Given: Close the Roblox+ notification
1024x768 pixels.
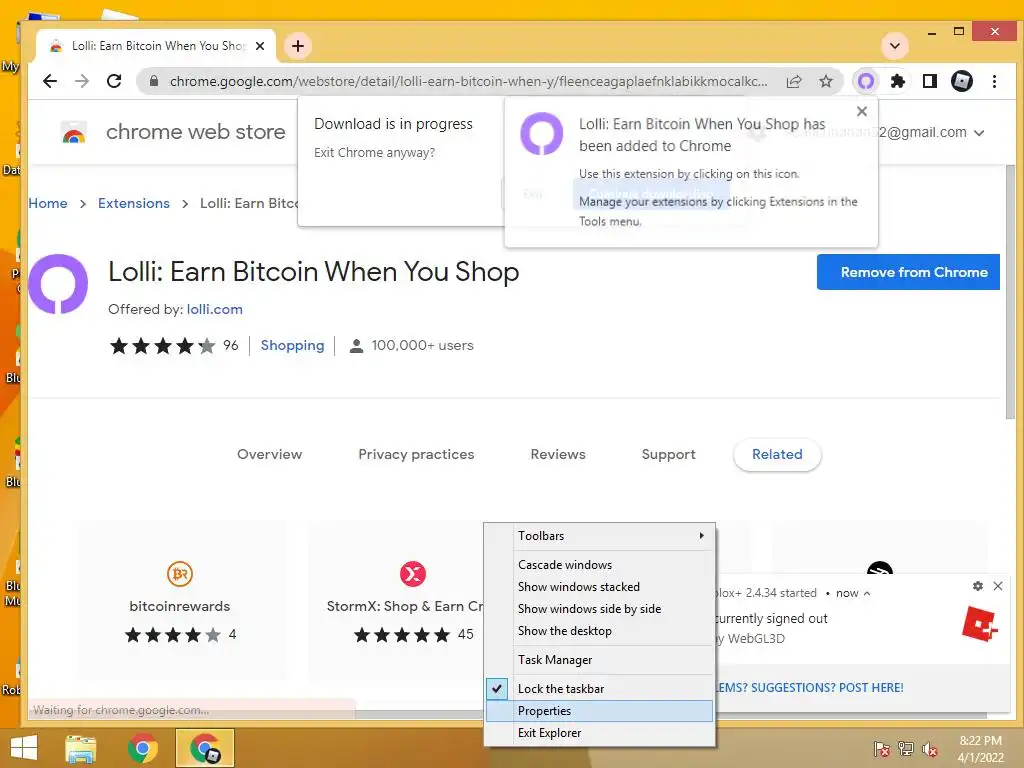Looking at the screenshot, I should [998, 586].
